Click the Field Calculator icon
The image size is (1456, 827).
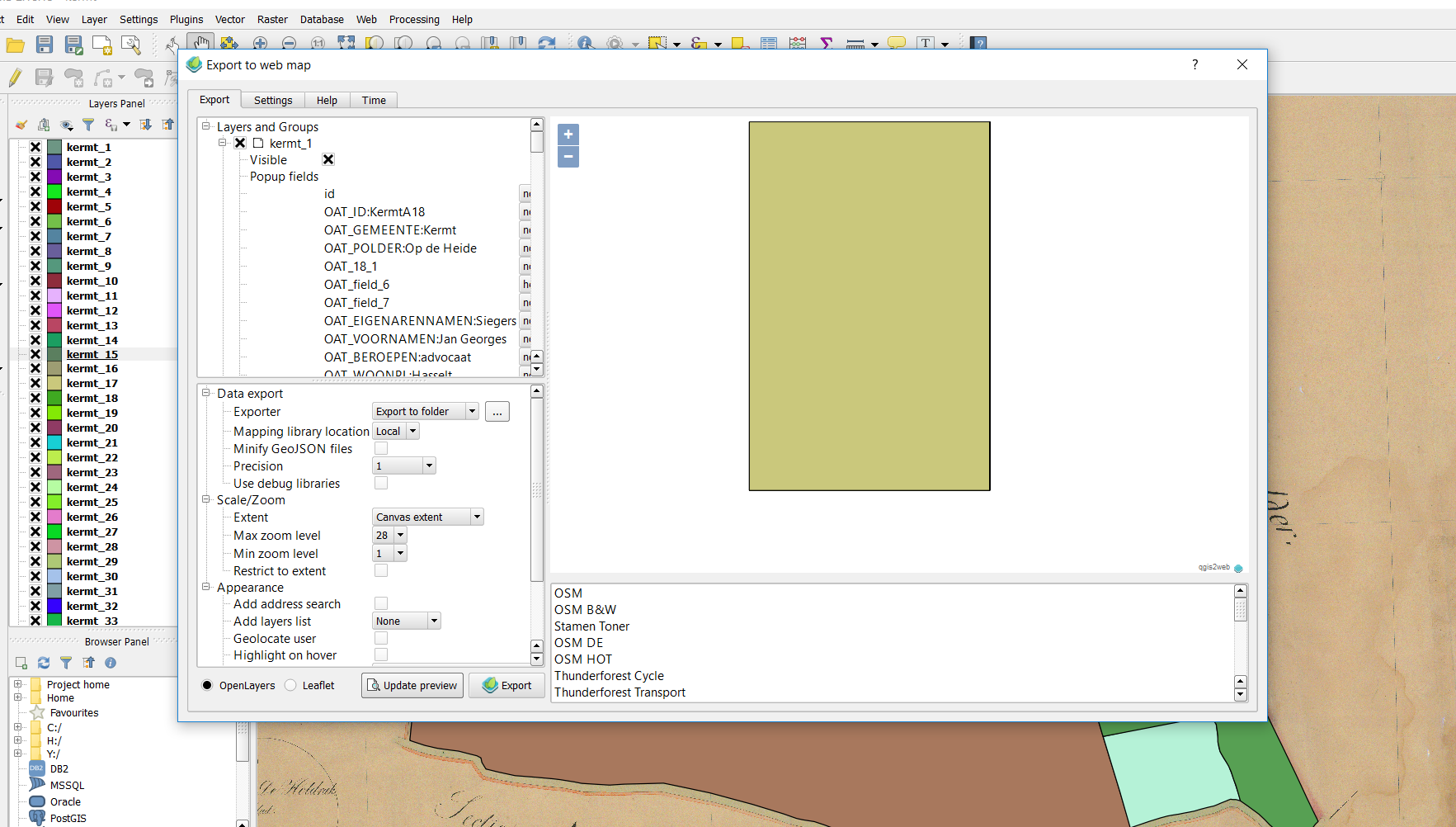[797, 43]
